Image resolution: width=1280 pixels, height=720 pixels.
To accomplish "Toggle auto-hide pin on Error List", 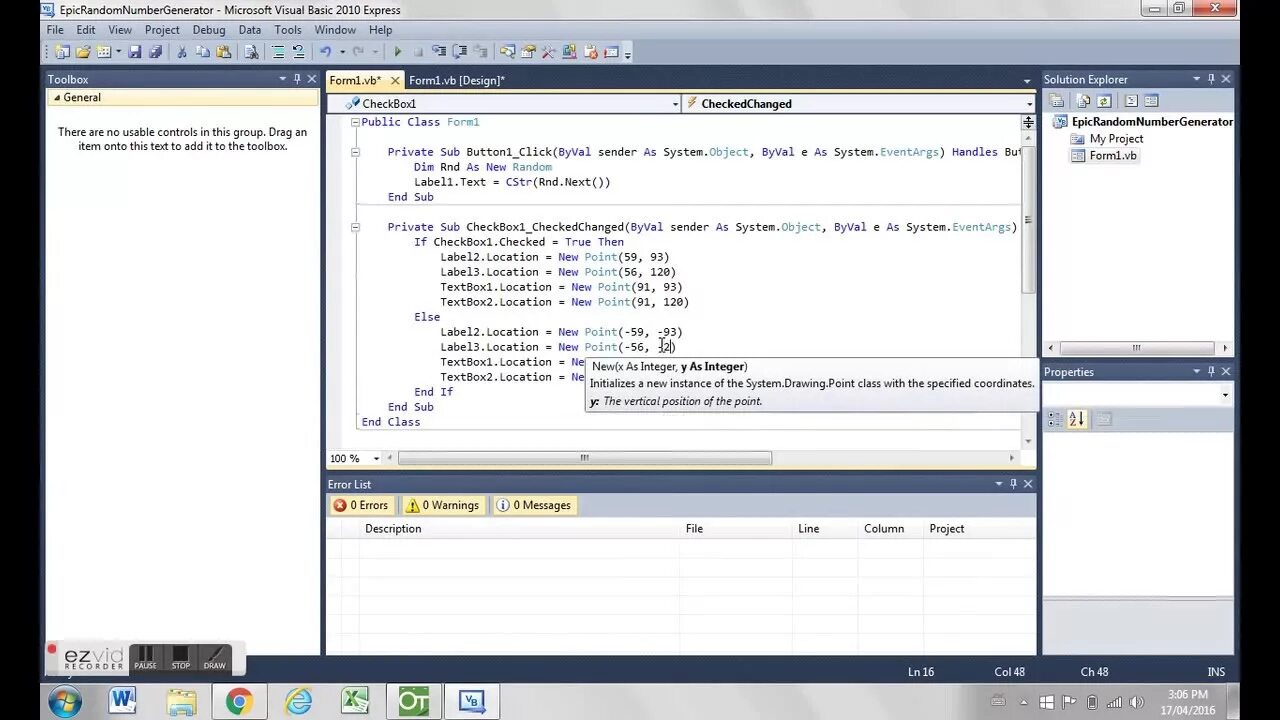I will (1013, 484).
